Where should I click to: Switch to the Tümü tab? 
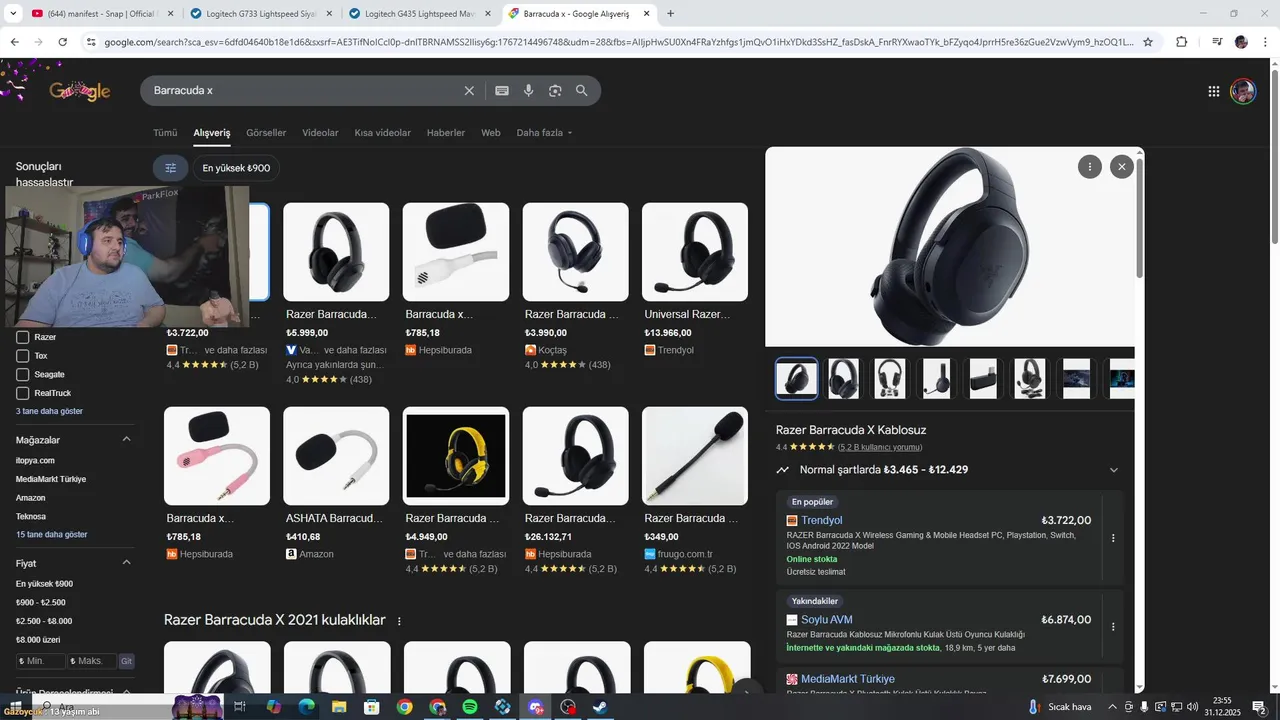[x=165, y=133]
